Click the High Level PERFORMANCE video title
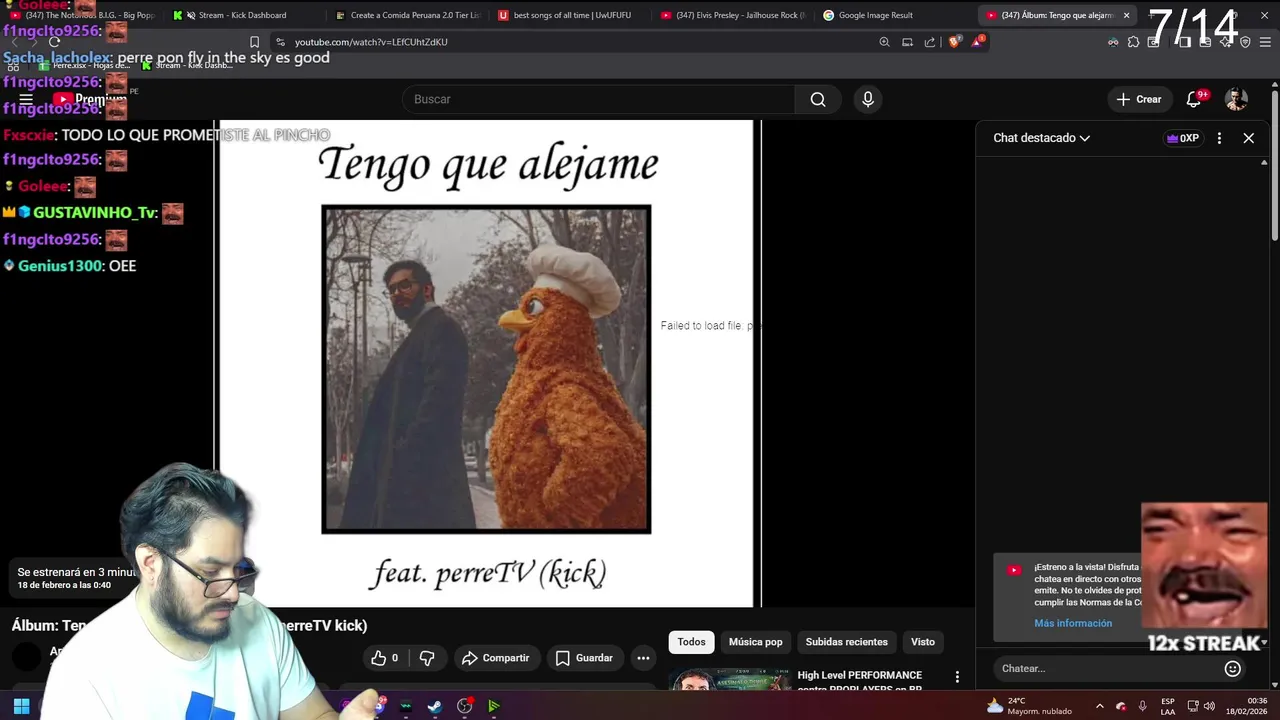Image resolution: width=1280 pixels, height=720 pixels. coord(860,681)
